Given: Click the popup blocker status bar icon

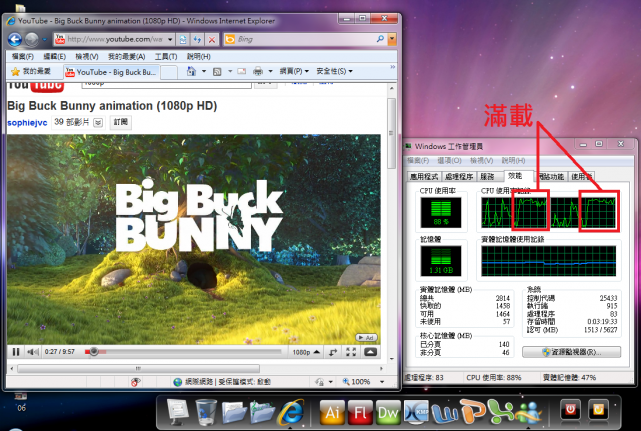Looking at the screenshot, I should point(135,382).
